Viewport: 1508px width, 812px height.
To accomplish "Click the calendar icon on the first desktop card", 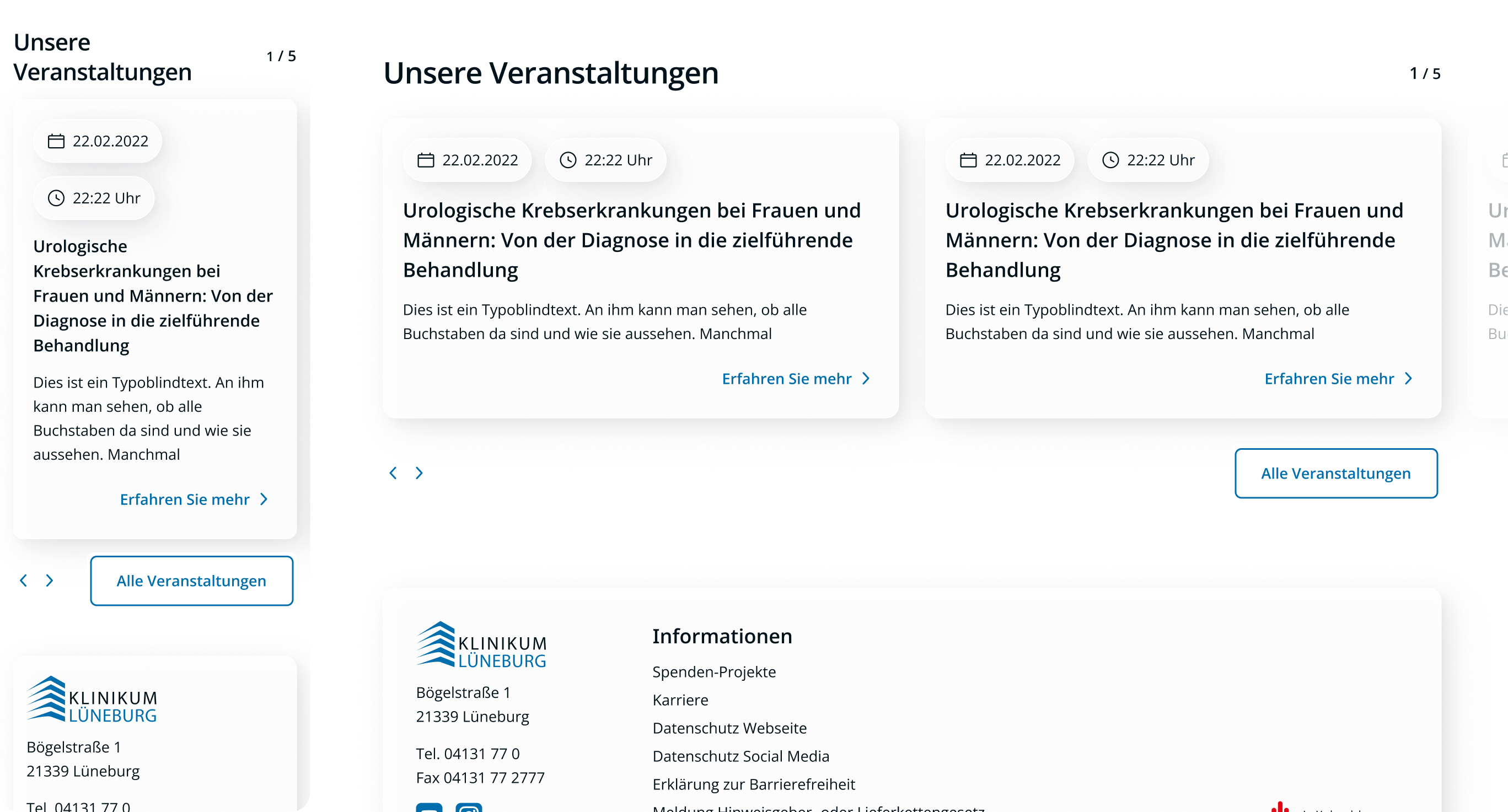I will pos(426,160).
